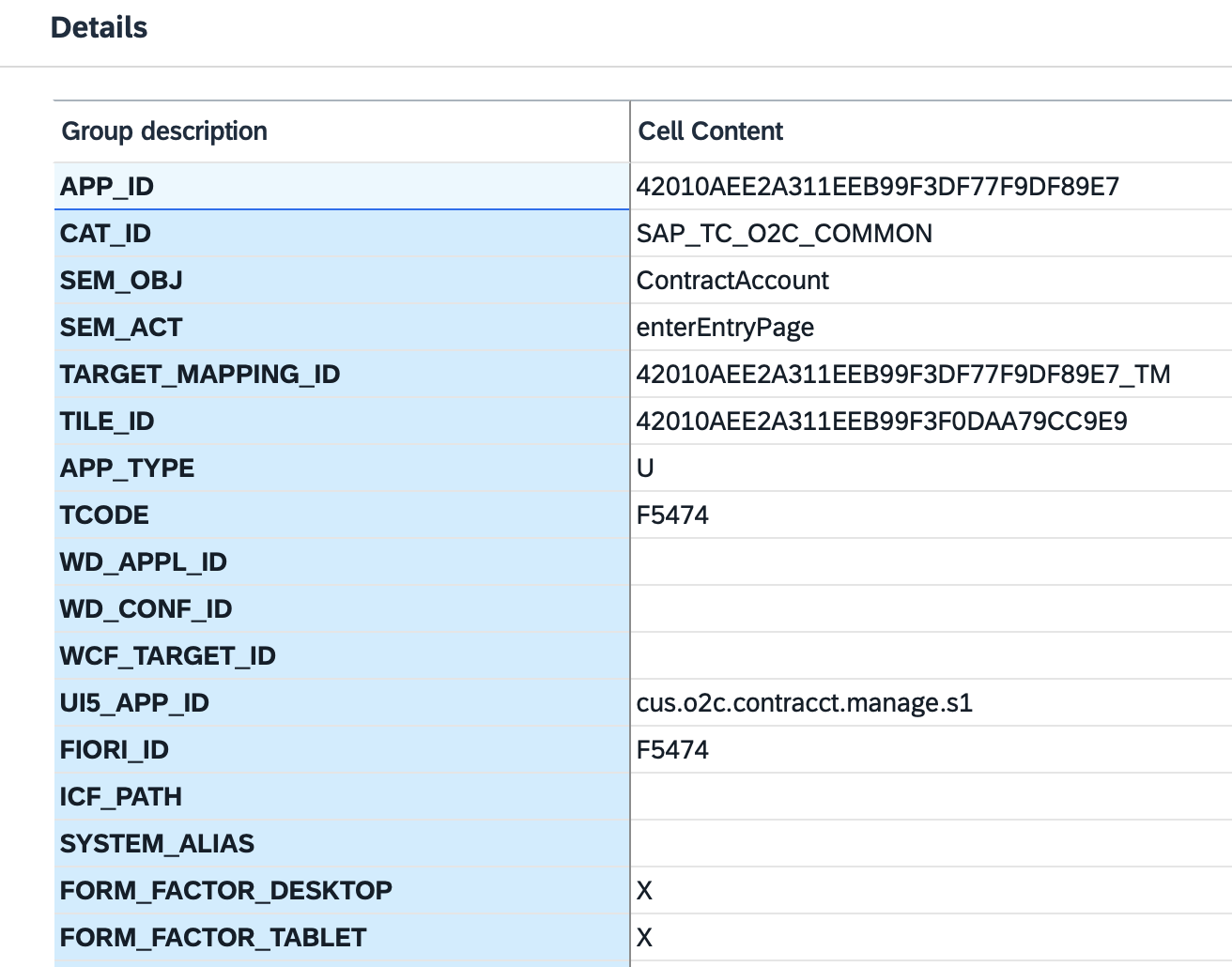Image resolution: width=1232 pixels, height=967 pixels.
Task: Select the WCF_TARGET_ID row label
Action: [x=342, y=655]
